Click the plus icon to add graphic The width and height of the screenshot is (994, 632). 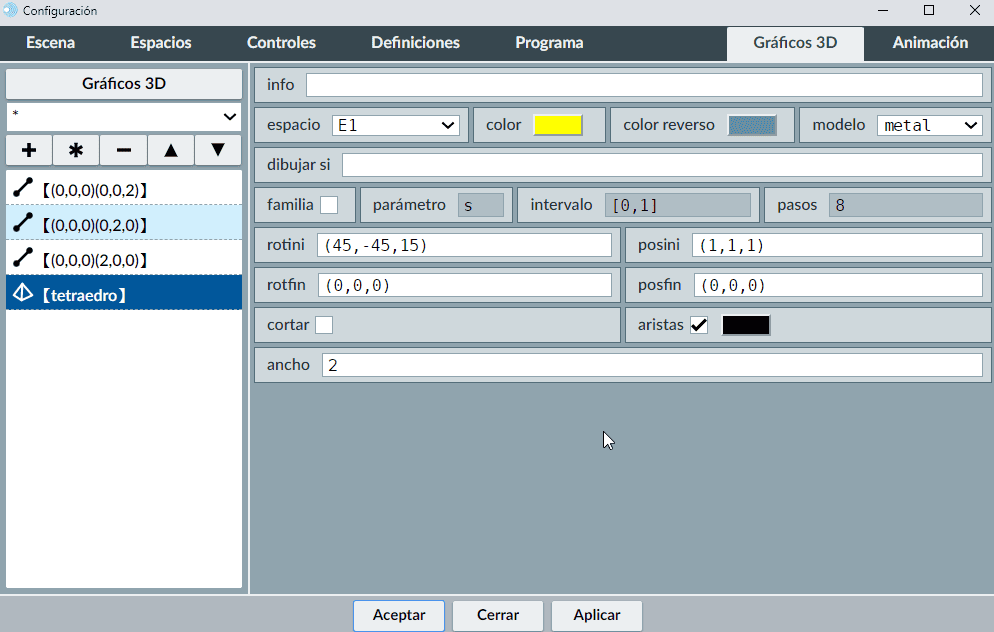[x=29, y=150]
